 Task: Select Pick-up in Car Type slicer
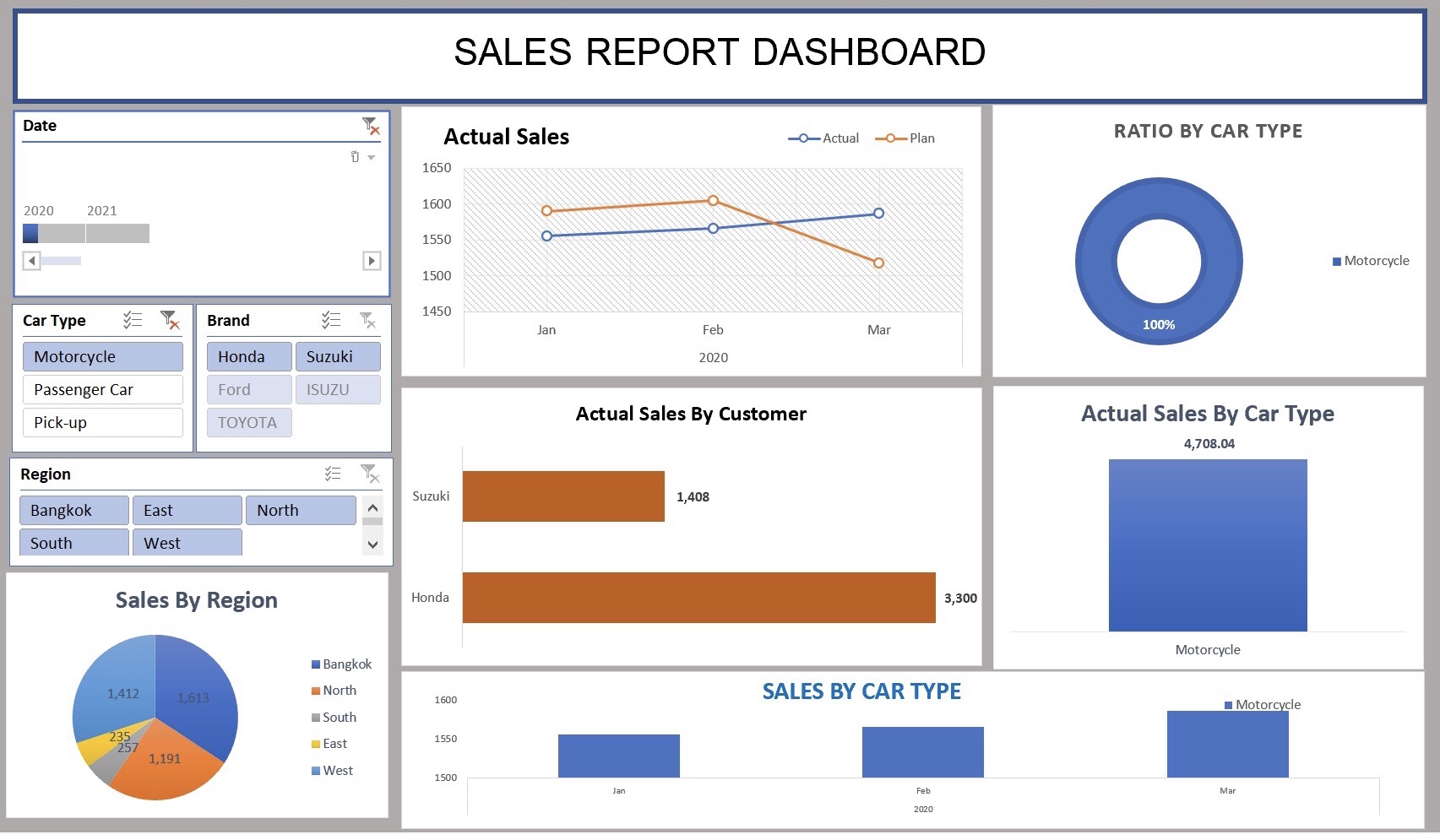[x=102, y=422]
